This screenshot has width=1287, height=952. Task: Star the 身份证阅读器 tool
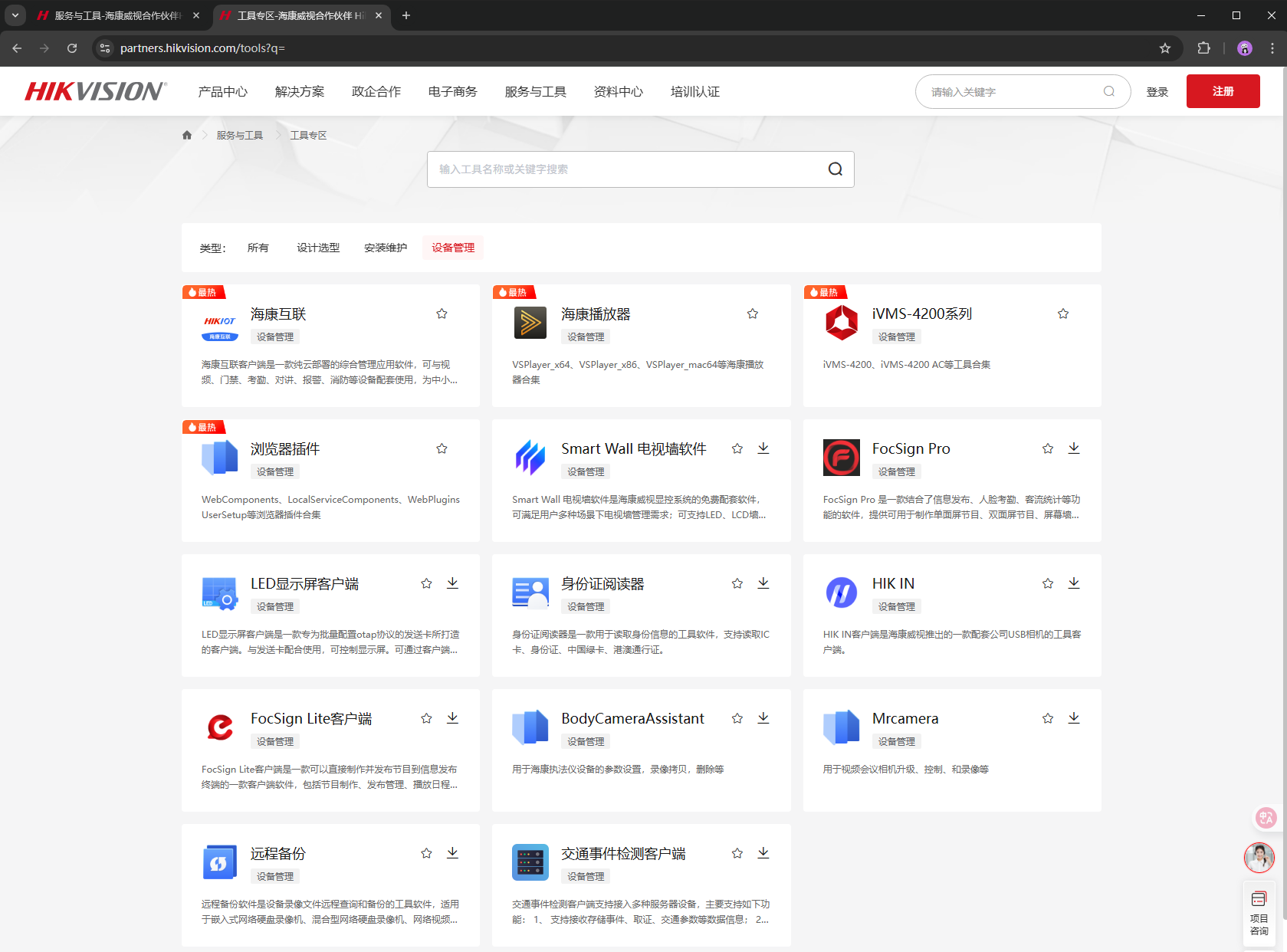737,583
